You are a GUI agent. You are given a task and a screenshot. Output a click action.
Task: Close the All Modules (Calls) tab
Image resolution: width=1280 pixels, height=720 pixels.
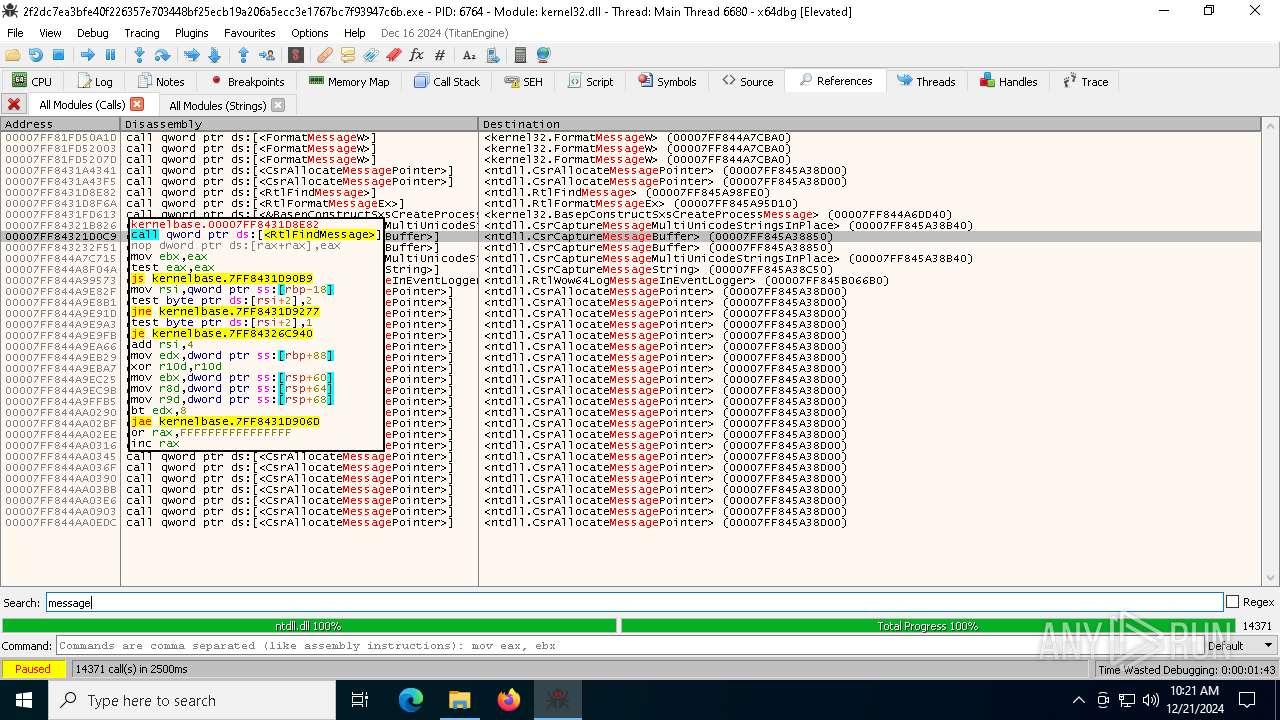coord(137,104)
